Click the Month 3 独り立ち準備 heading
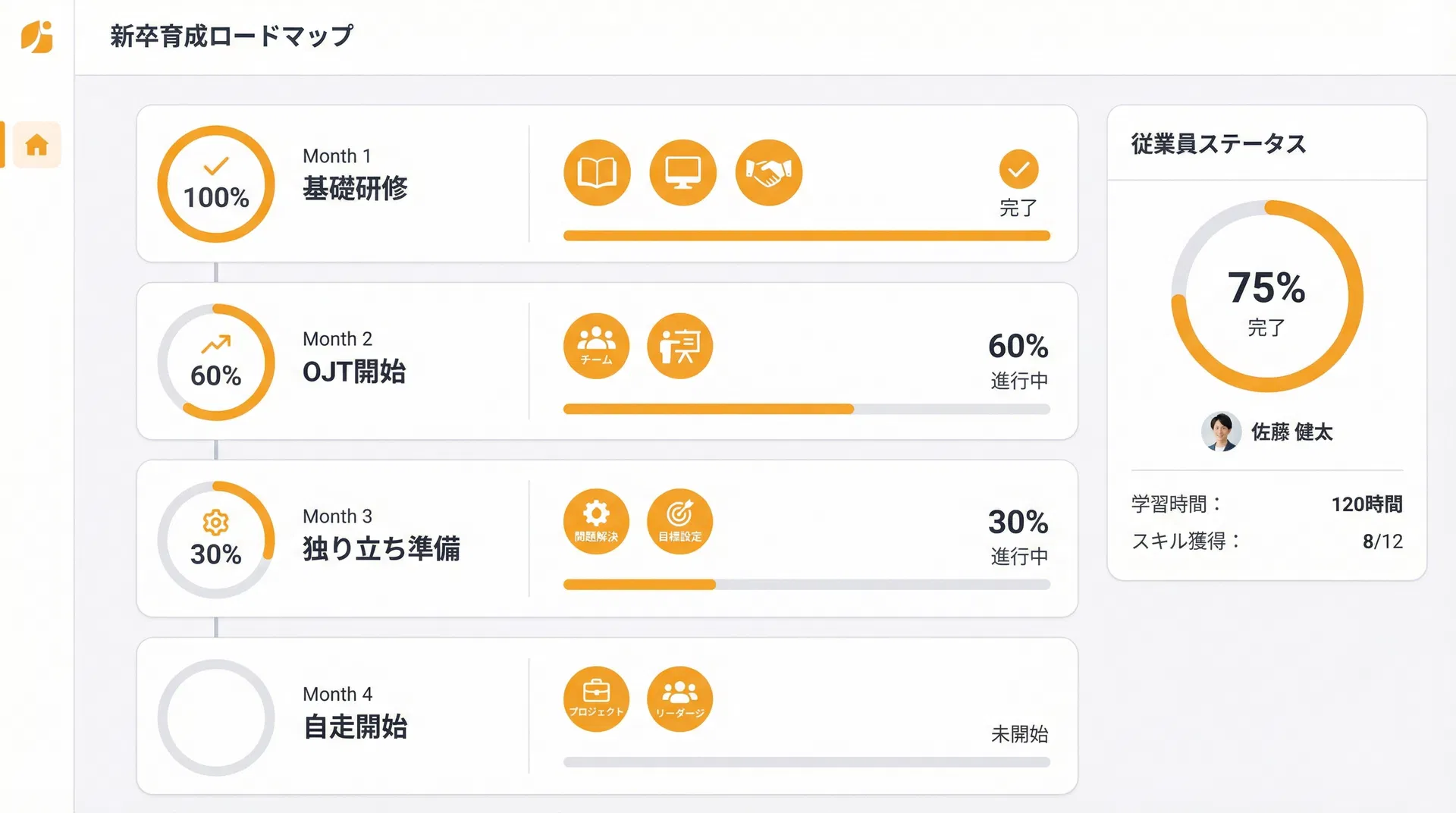Image resolution: width=1456 pixels, height=813 pixels. [381, 548]
